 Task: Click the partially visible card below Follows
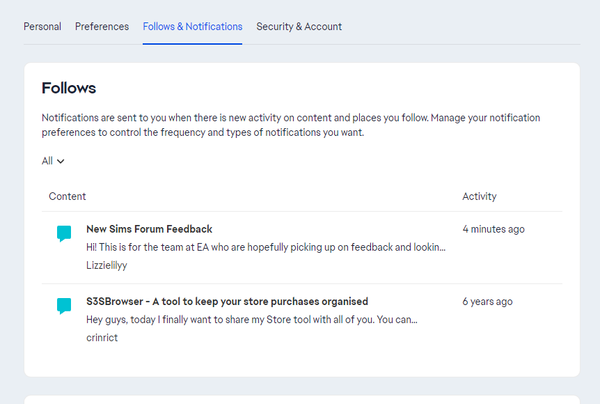(300, 399)
